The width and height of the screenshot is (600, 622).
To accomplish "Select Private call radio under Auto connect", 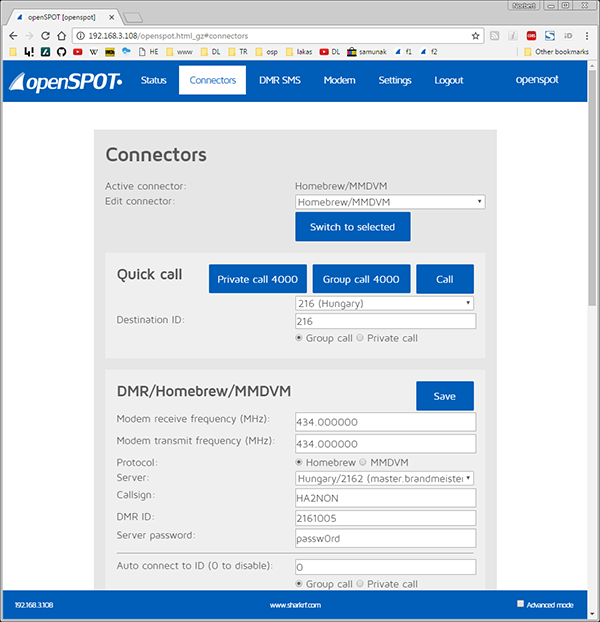I will (360, 584).
